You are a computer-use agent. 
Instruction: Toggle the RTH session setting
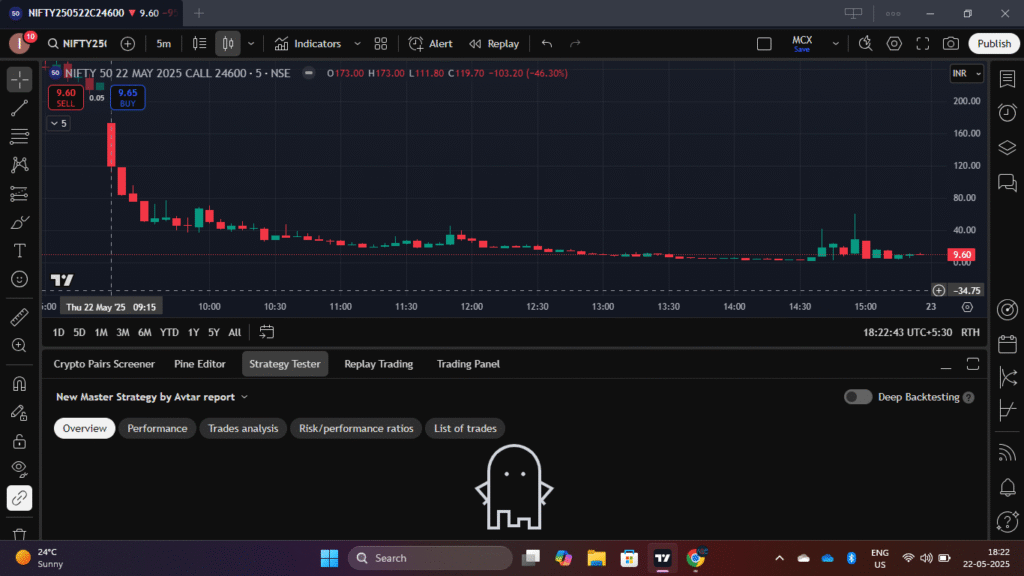pos(970,332)
